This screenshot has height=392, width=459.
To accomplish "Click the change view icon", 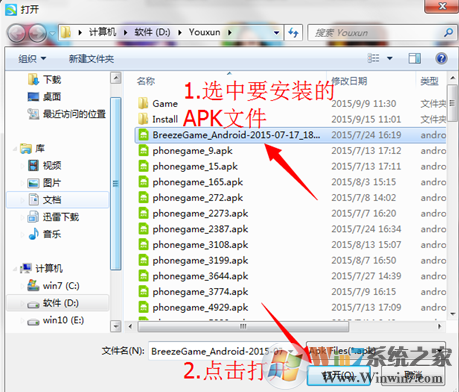I will point(373,59).
